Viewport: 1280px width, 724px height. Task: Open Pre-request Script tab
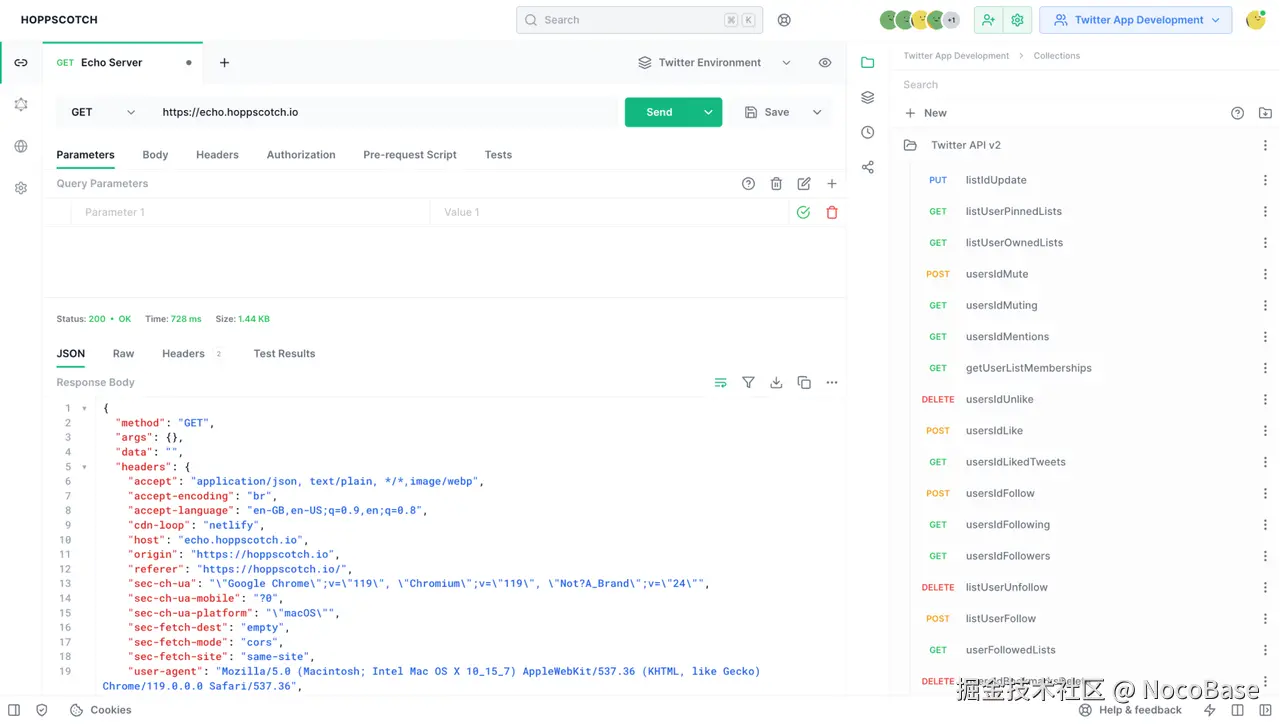[410, 155]
